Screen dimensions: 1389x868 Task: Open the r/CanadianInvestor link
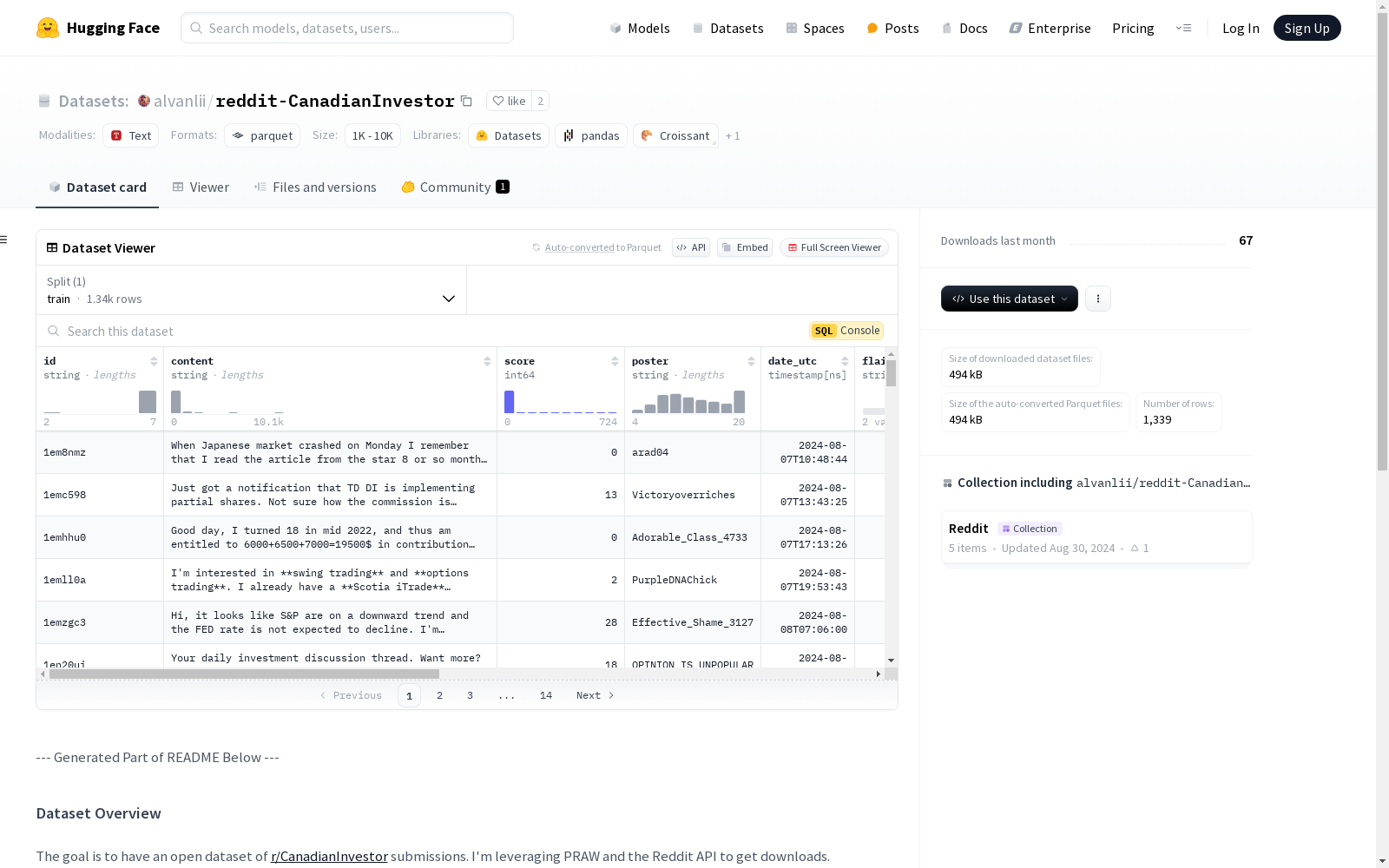pyautogui.click(x=329, y=857)
